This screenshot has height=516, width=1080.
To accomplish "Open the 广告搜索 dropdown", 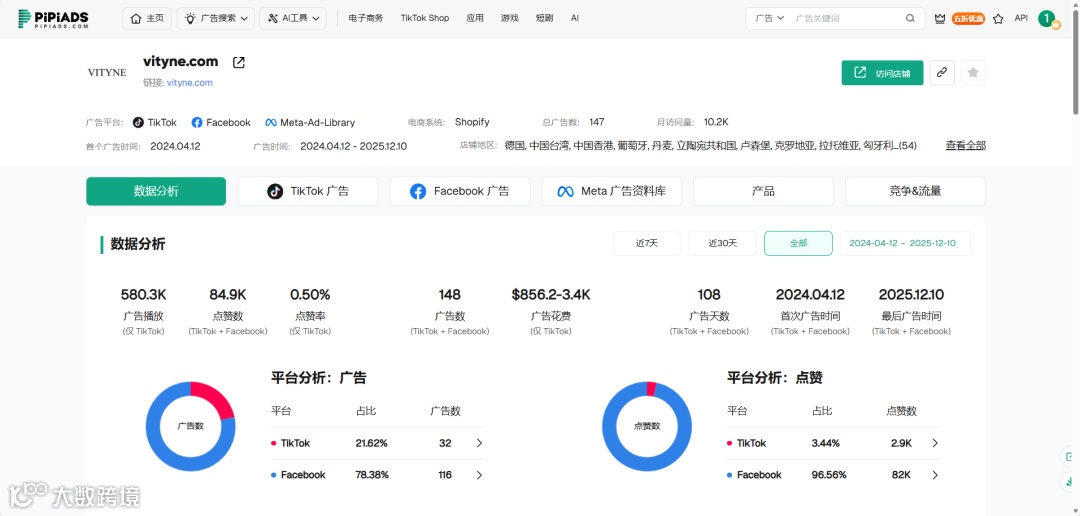I will (216, 19).
